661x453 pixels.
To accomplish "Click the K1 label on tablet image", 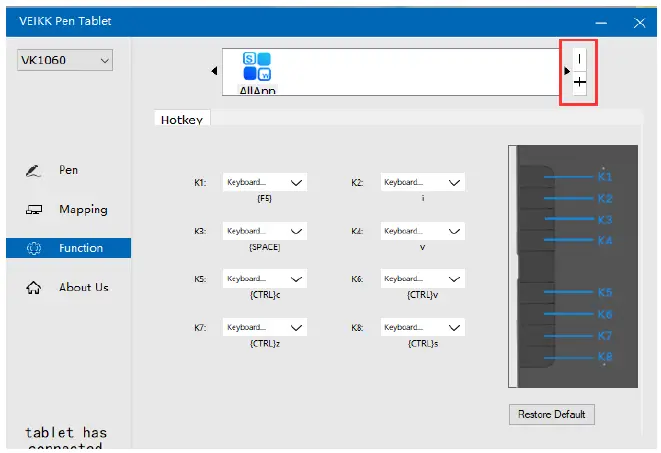I will pos(605,177).
